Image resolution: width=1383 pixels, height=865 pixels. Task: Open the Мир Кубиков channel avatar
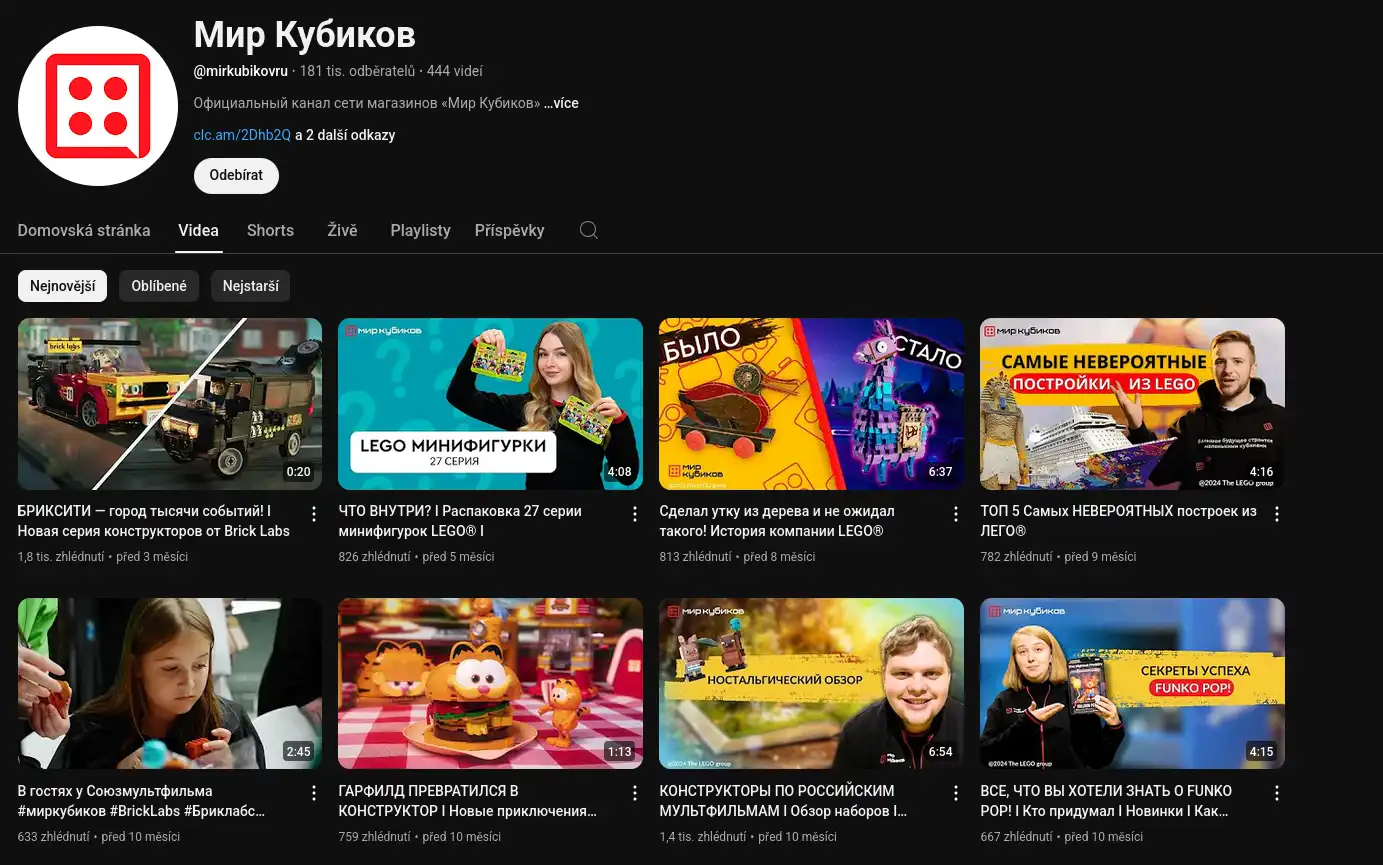coord(98,106)
